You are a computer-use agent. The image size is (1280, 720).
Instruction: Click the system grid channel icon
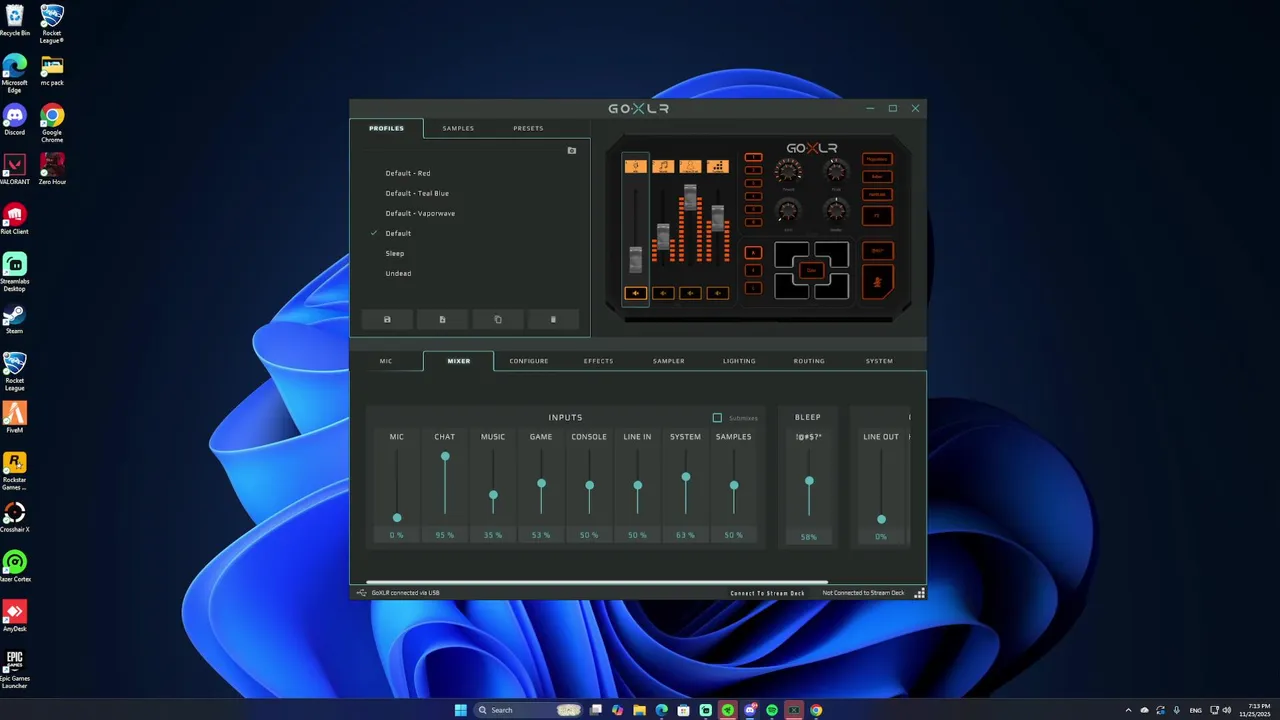[x=718, y=166]
